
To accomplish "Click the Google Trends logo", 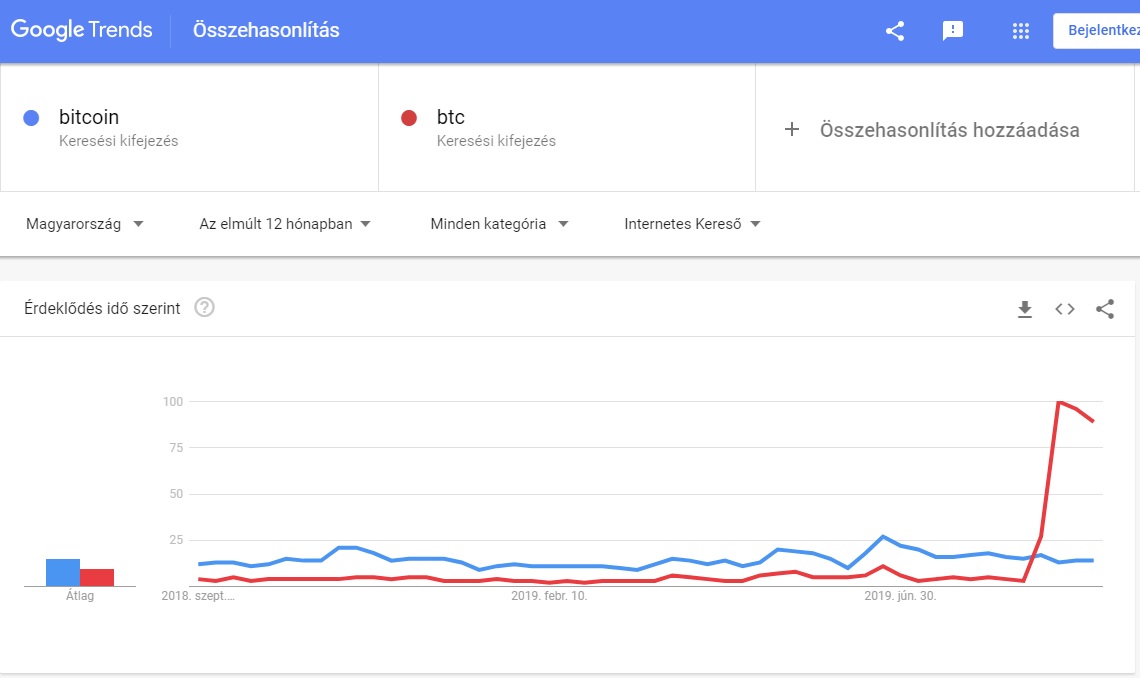I will coord(81,30).
